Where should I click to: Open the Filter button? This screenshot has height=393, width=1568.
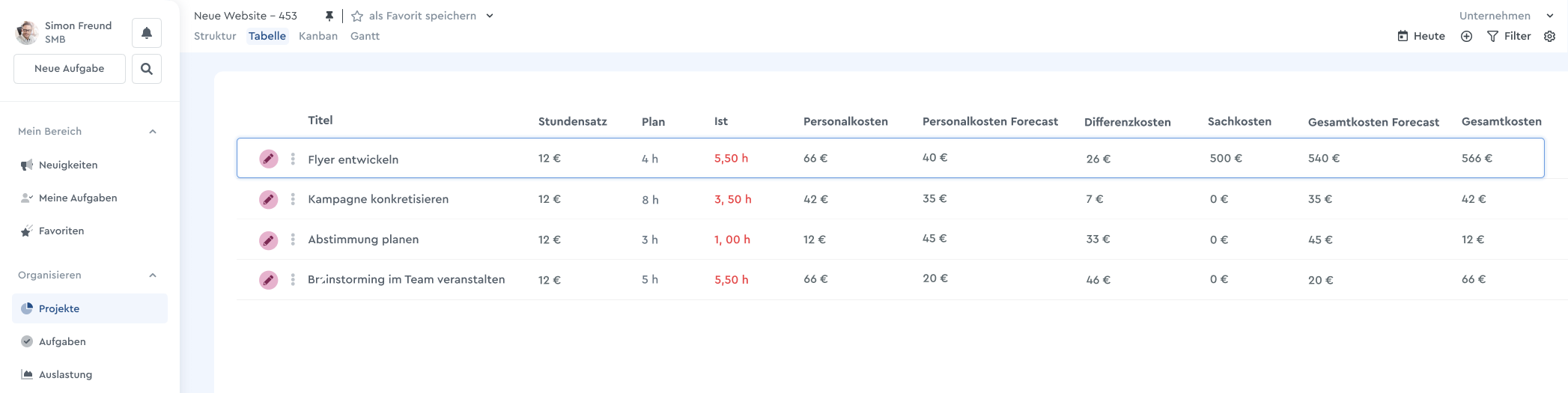tap(1509, 36)
